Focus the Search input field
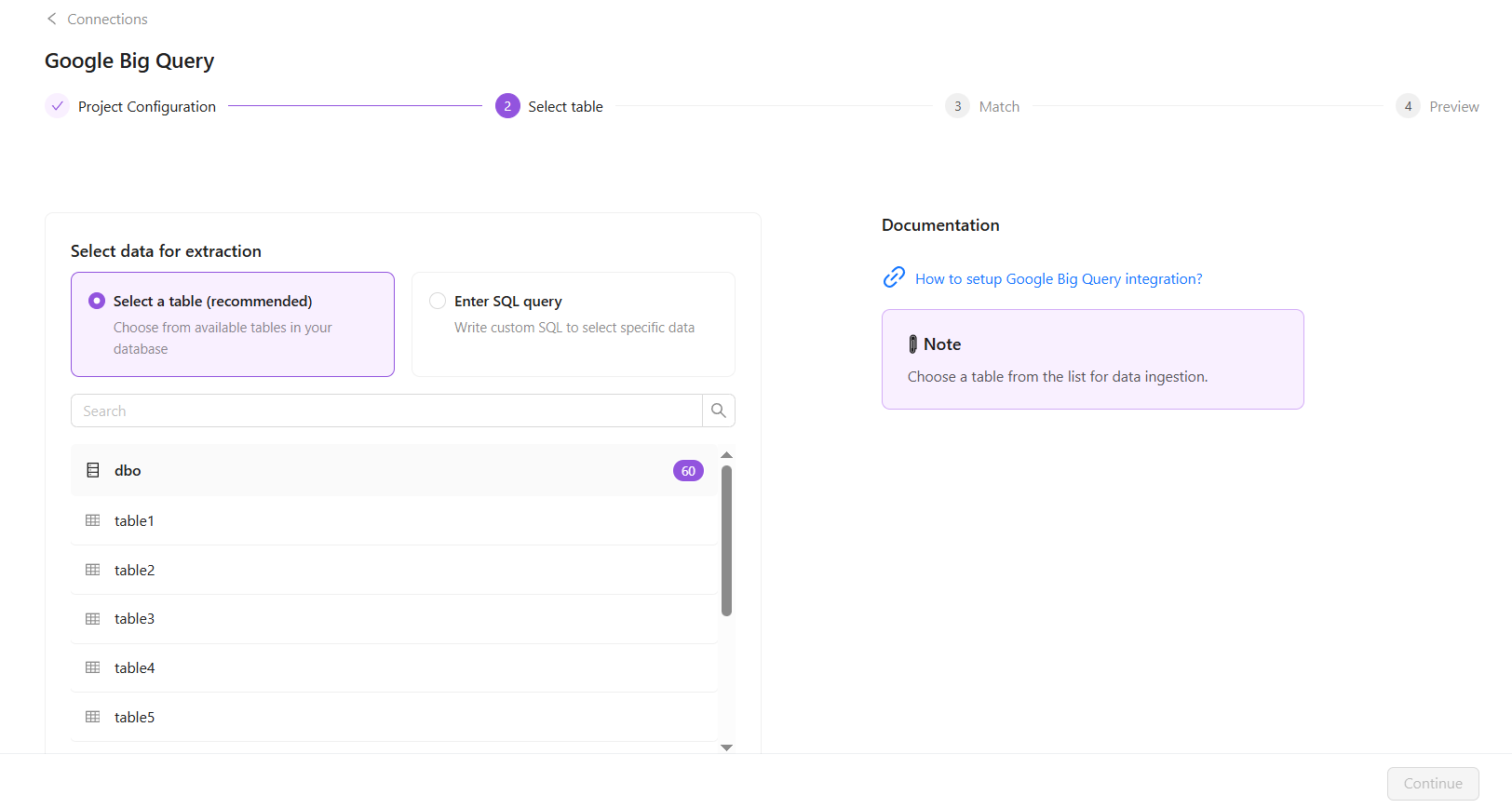 (x=386, y=411)
